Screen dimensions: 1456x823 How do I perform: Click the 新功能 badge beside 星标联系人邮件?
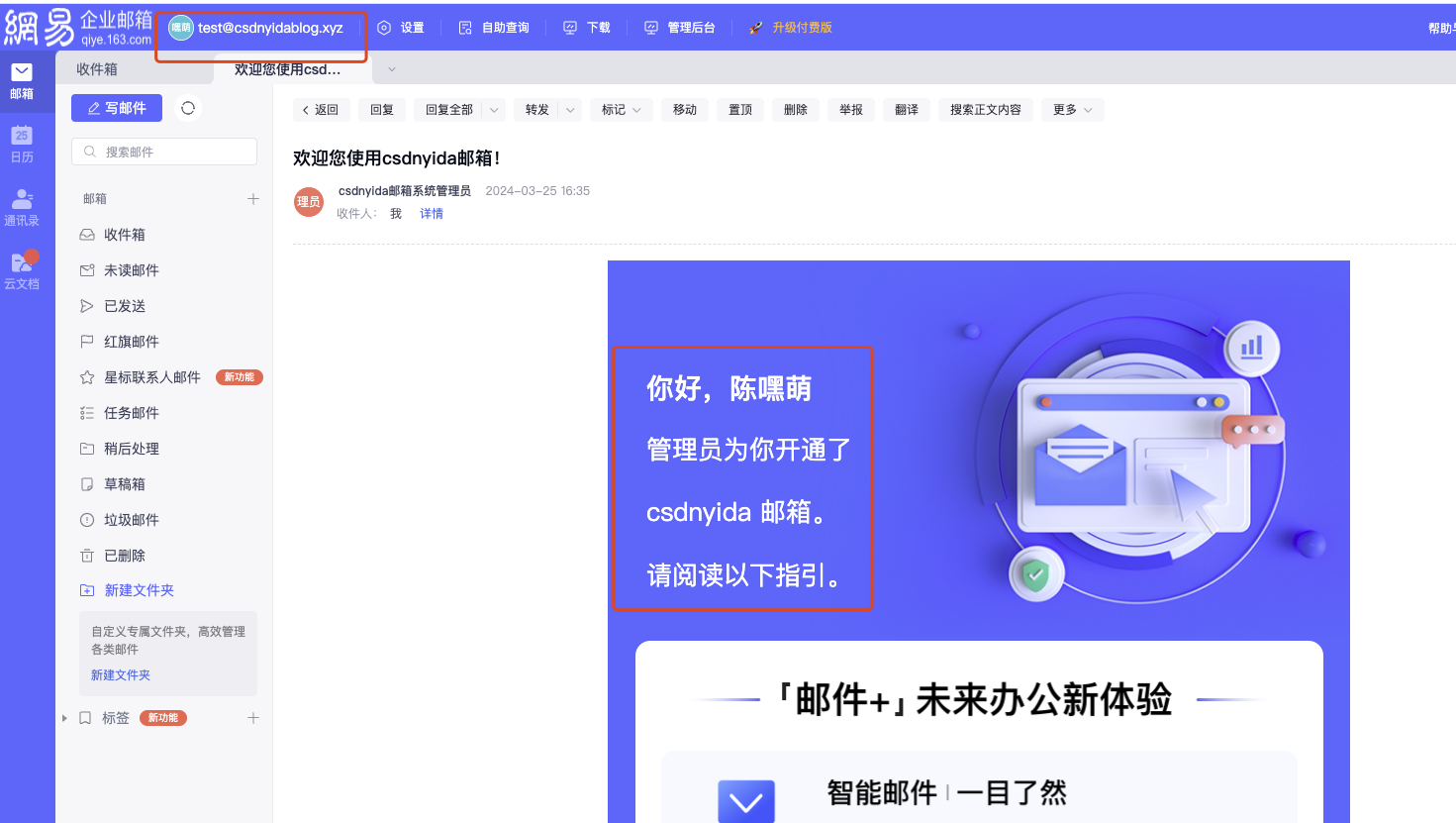click(240, 377)
